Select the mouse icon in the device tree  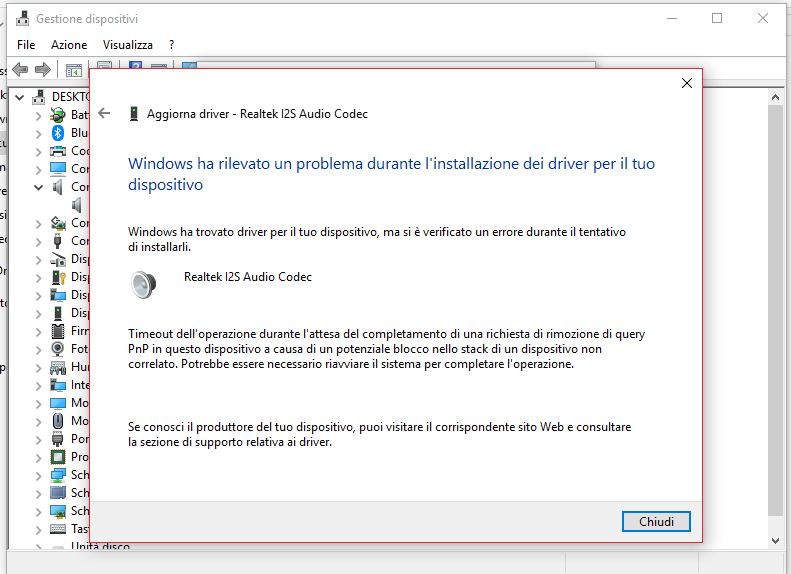coord(58,421)
